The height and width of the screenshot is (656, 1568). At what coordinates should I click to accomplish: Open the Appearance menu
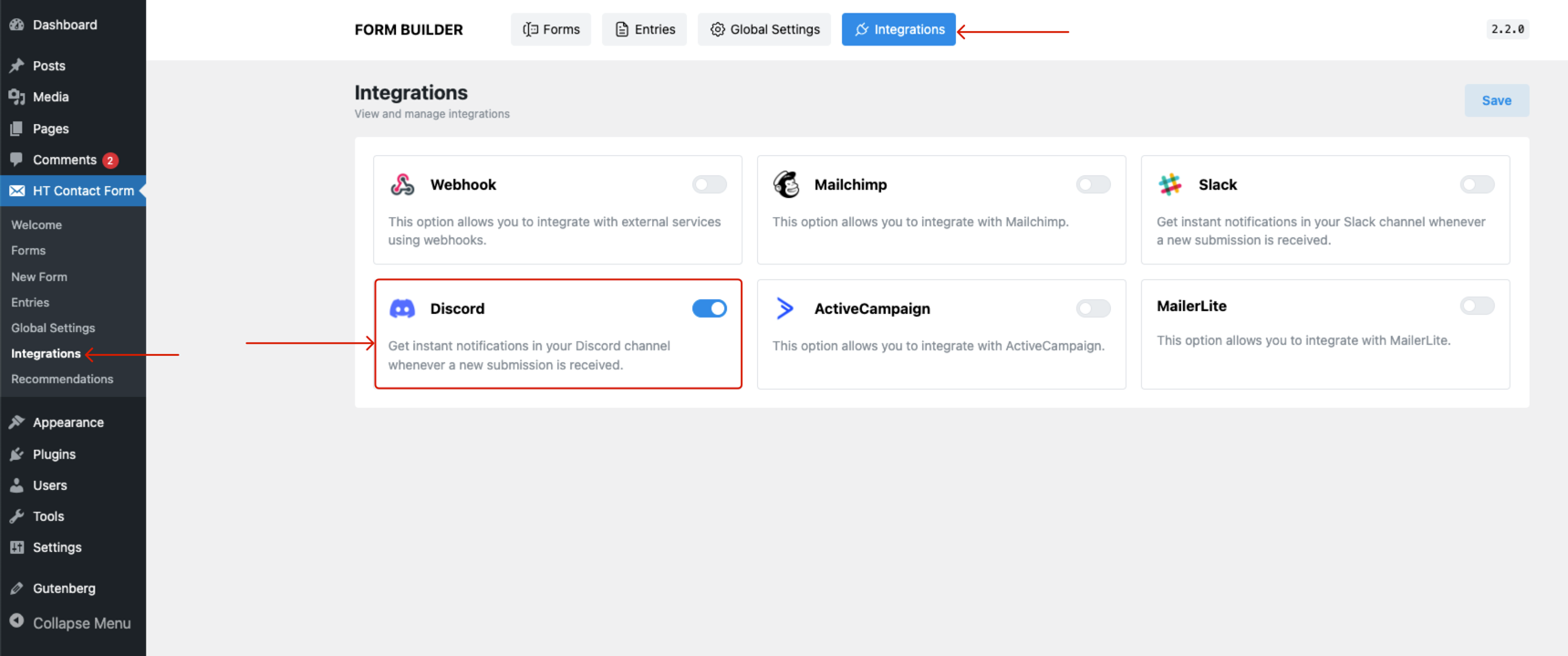coord(68,422)
